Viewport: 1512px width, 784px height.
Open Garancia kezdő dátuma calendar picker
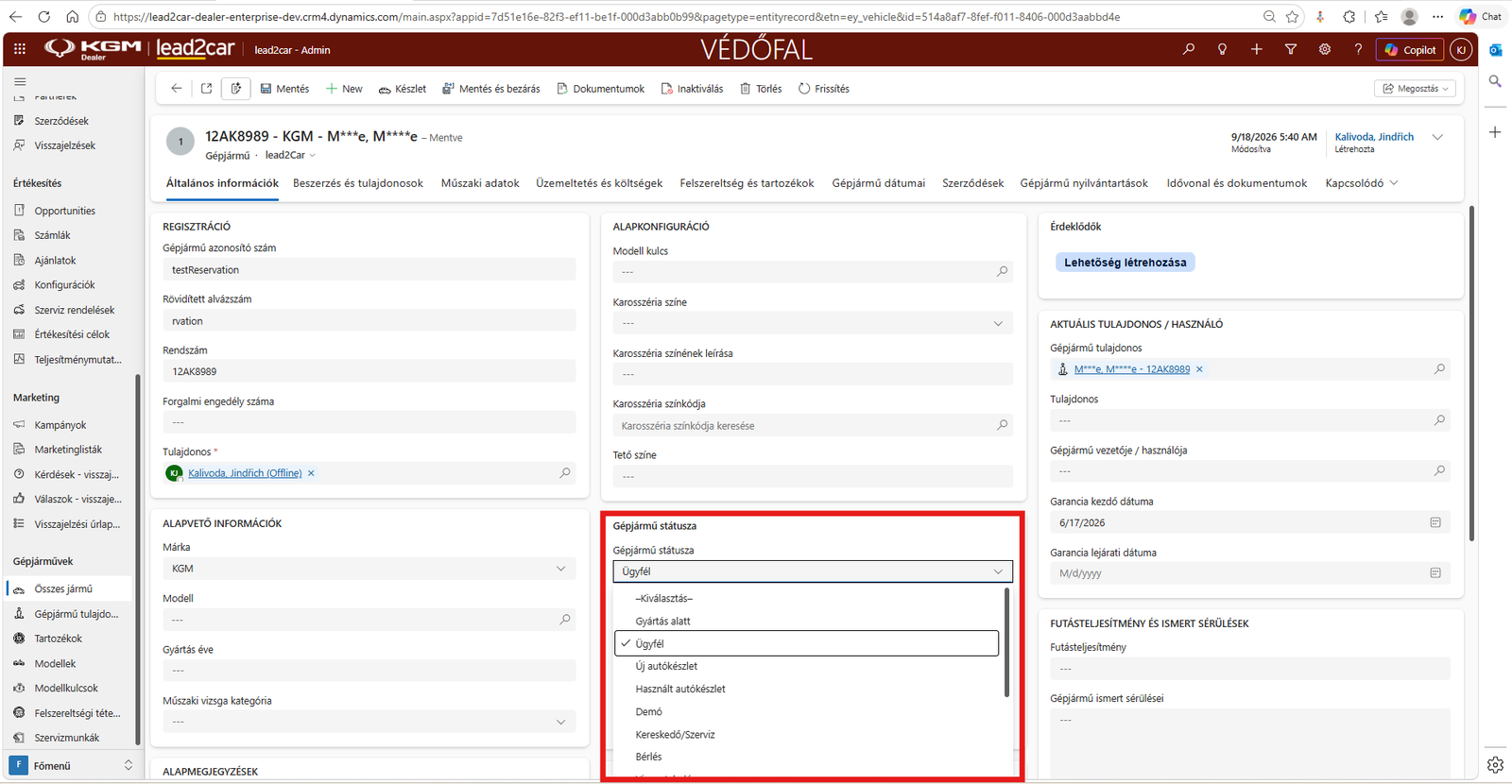pyautogui.click(x=1435, y=522)
